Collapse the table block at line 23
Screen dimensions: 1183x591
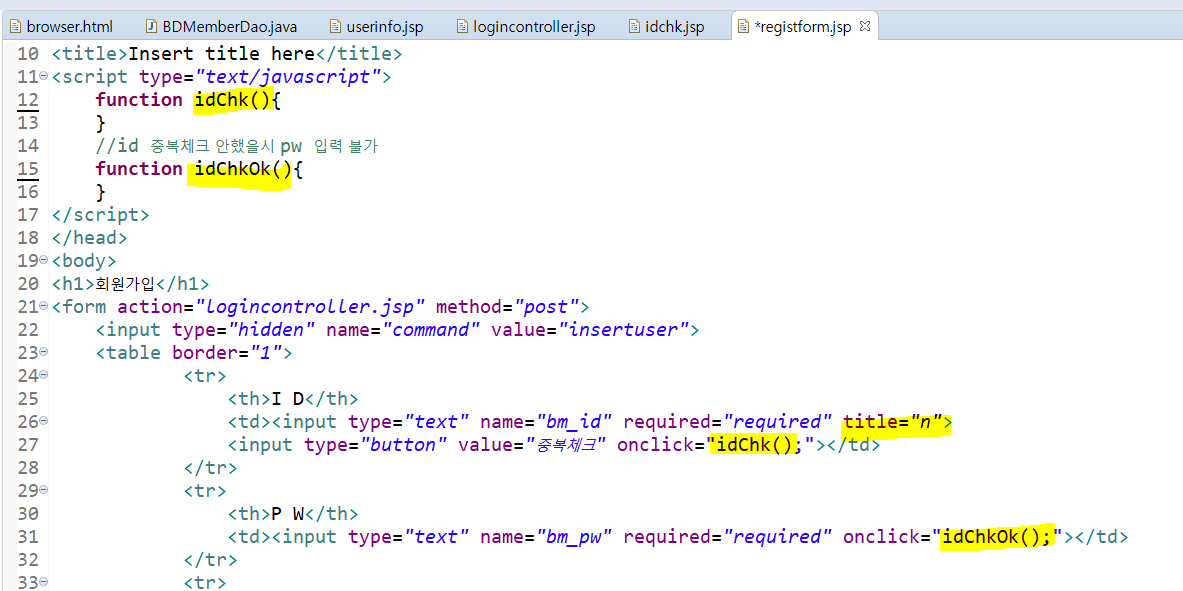[x=44, y=353]
